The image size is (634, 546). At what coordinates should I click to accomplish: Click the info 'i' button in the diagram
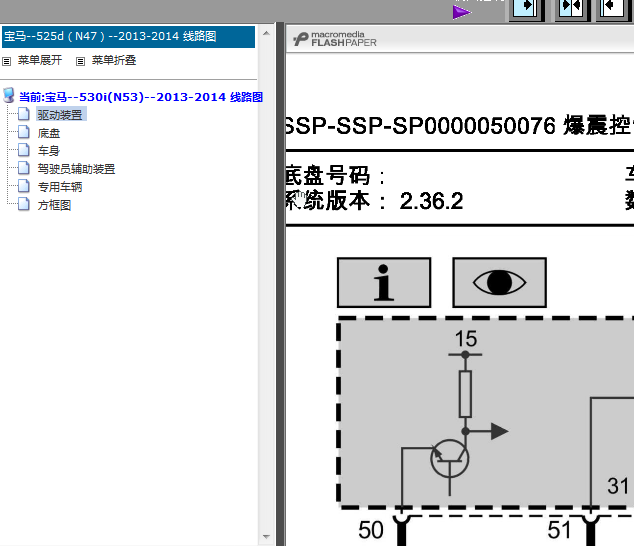(x=384, y=282)
